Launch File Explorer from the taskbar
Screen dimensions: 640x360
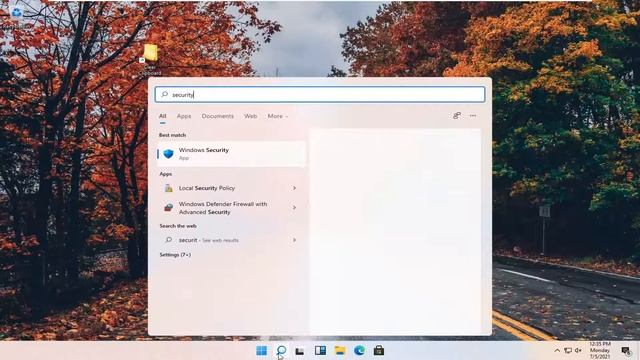(340, 351)
